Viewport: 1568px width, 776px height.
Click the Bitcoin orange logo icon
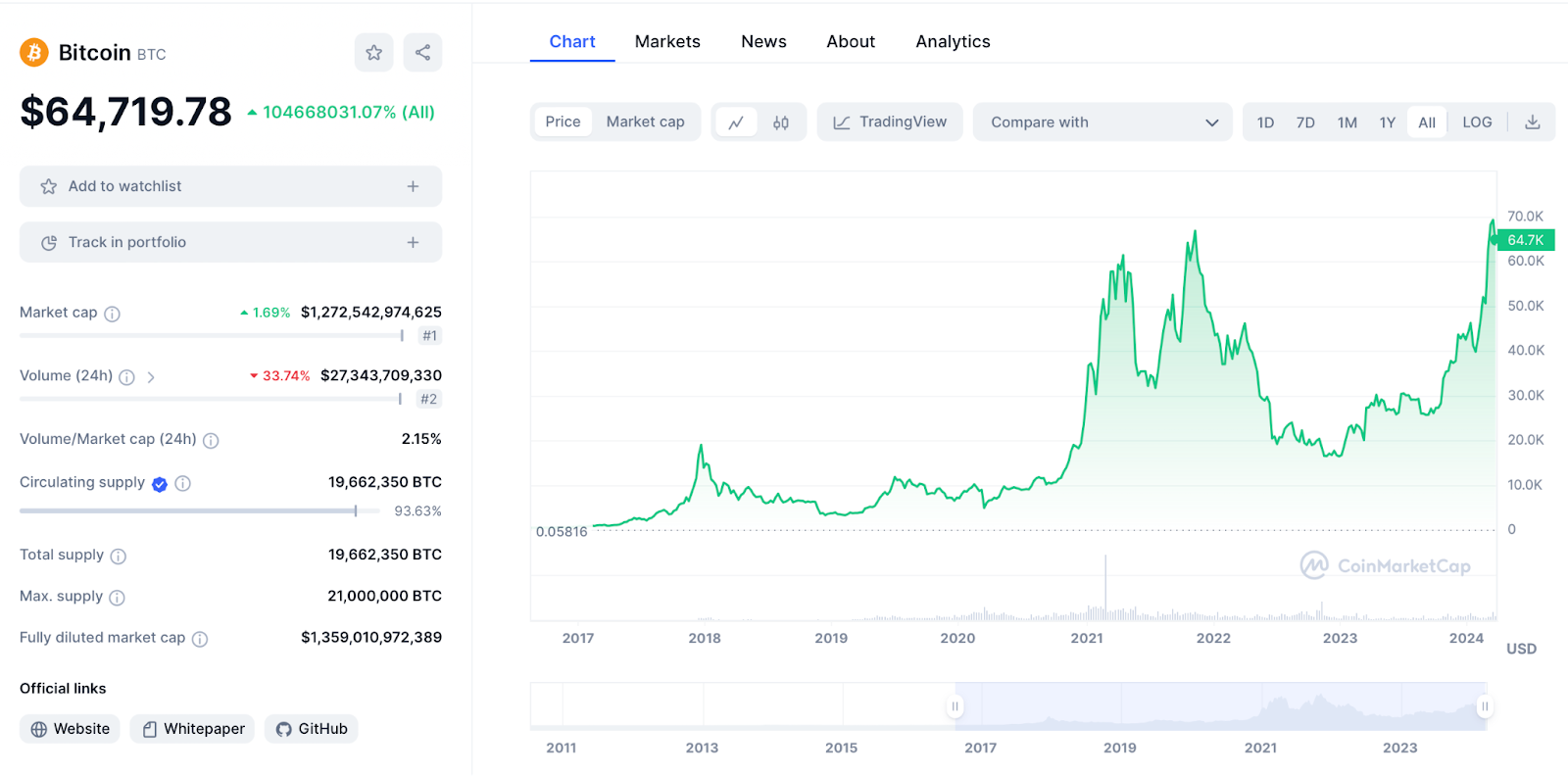coord(34,52)
